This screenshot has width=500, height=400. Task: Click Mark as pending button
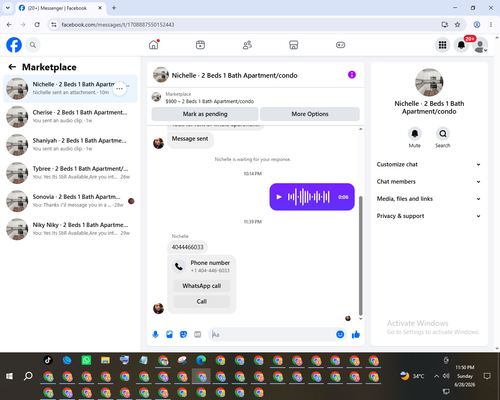point(205,114)
